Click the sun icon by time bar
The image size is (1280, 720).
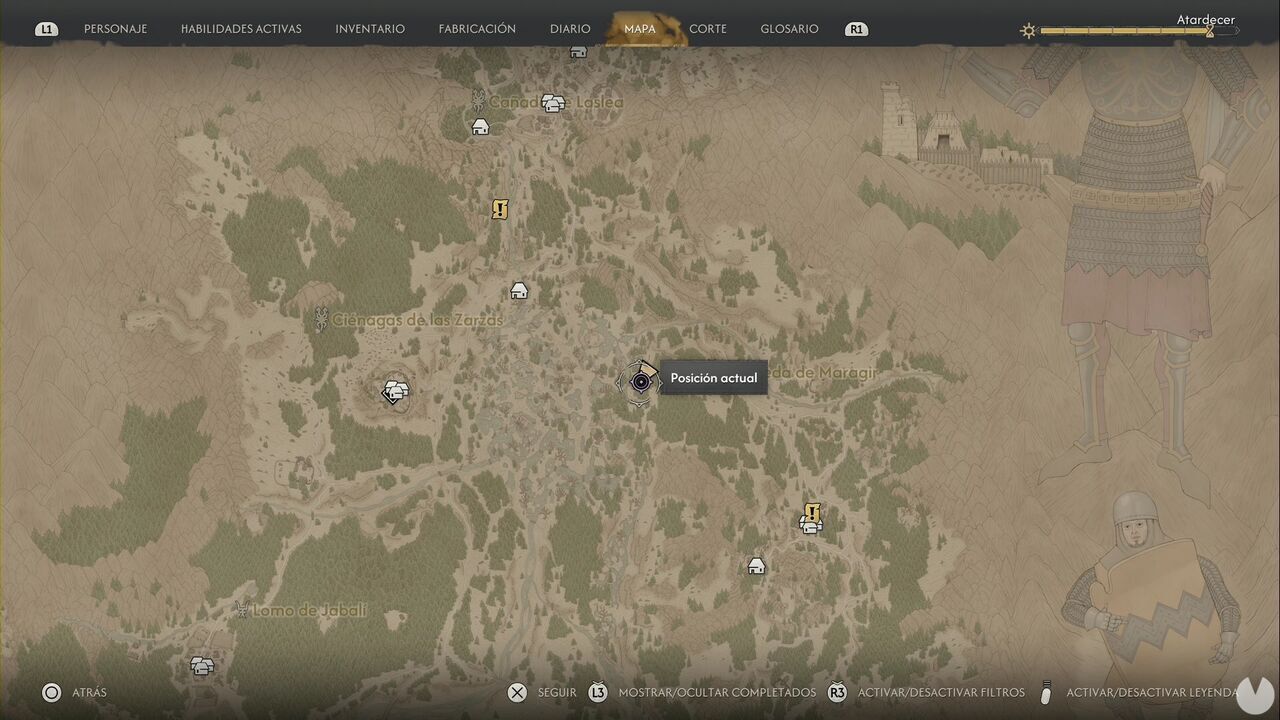(x=1028, y=31)
